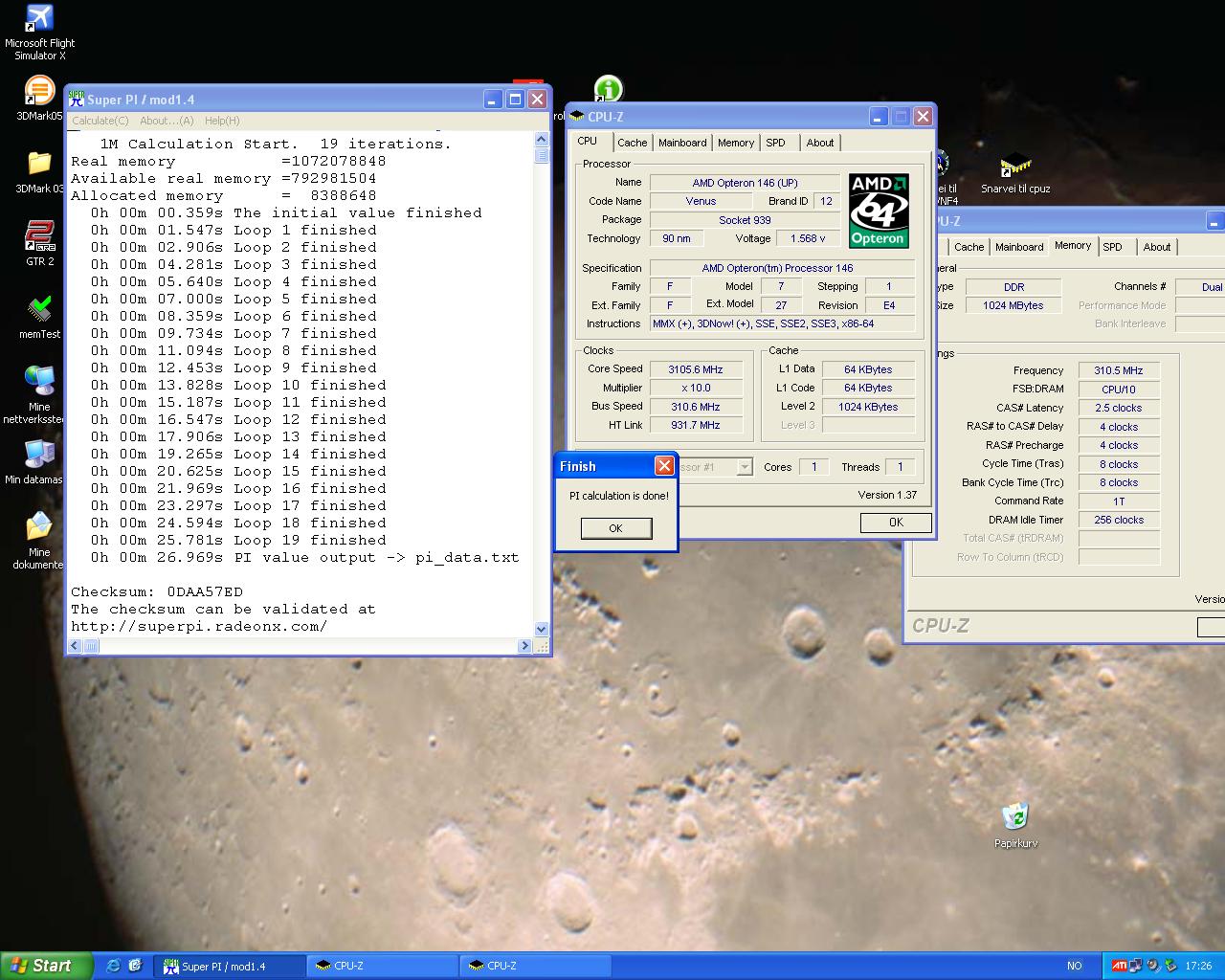The width and height of the screenshot is (1225, 980).
Task: Click the Core Speed value 3105.6 MHz
Action: [x=696, y=369]
